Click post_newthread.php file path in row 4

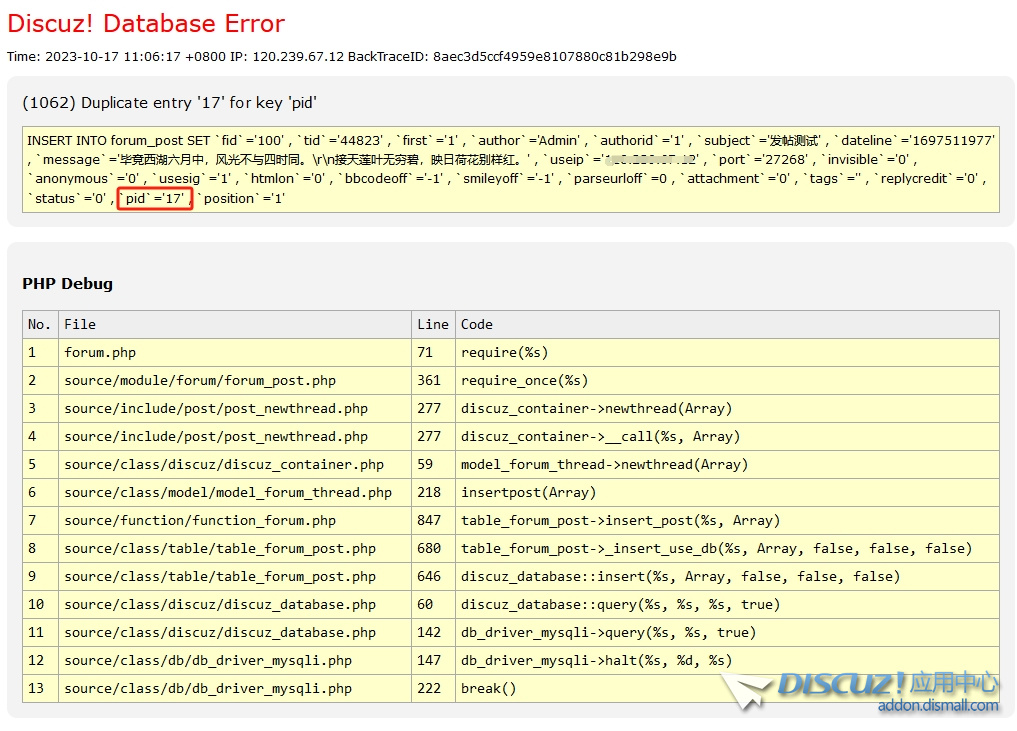[x=216, y=436]
